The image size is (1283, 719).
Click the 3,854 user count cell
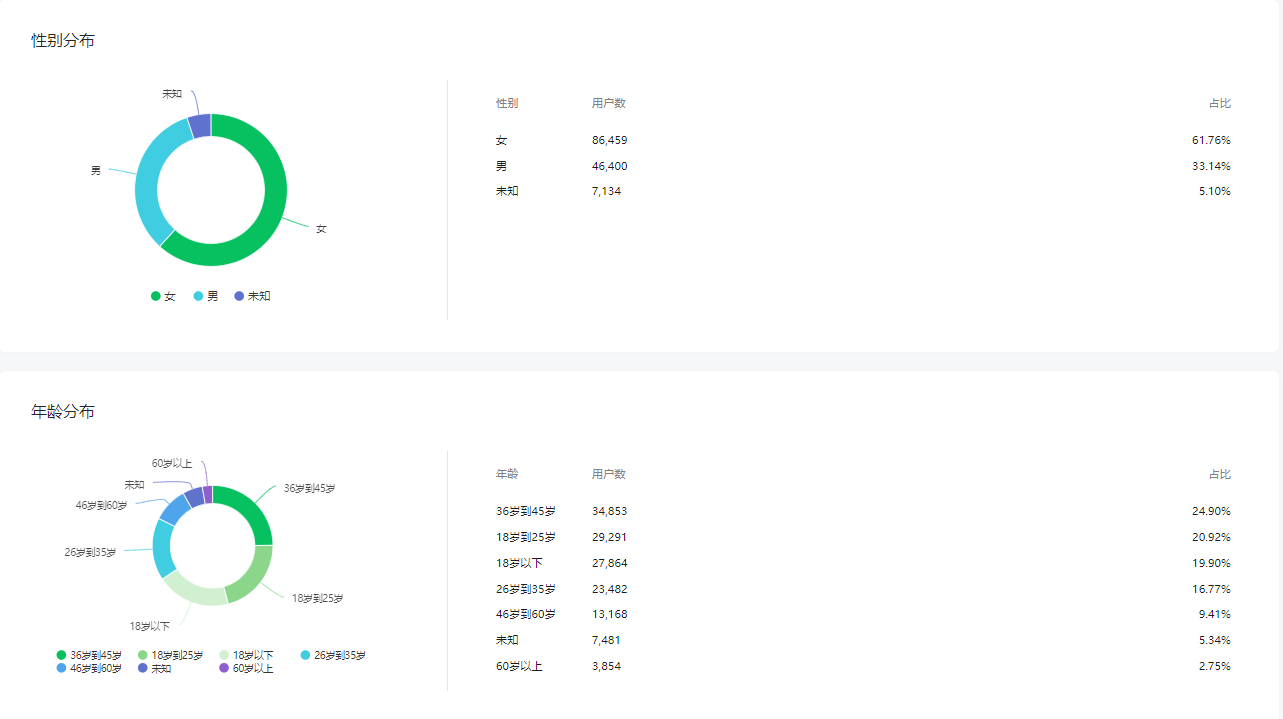tap(606, 667)
